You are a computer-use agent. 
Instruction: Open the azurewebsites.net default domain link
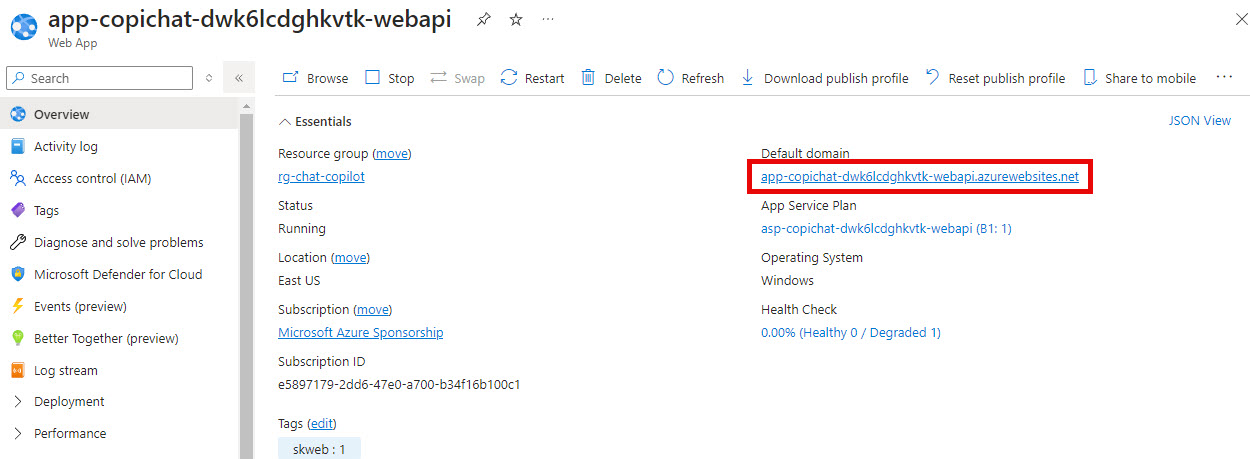click(920, 176)
